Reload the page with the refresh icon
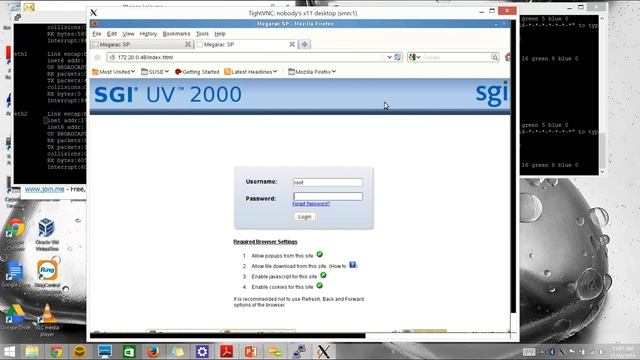Image resolution: width=640 pixels, height=360 pixels. click(x=398, y=58)
